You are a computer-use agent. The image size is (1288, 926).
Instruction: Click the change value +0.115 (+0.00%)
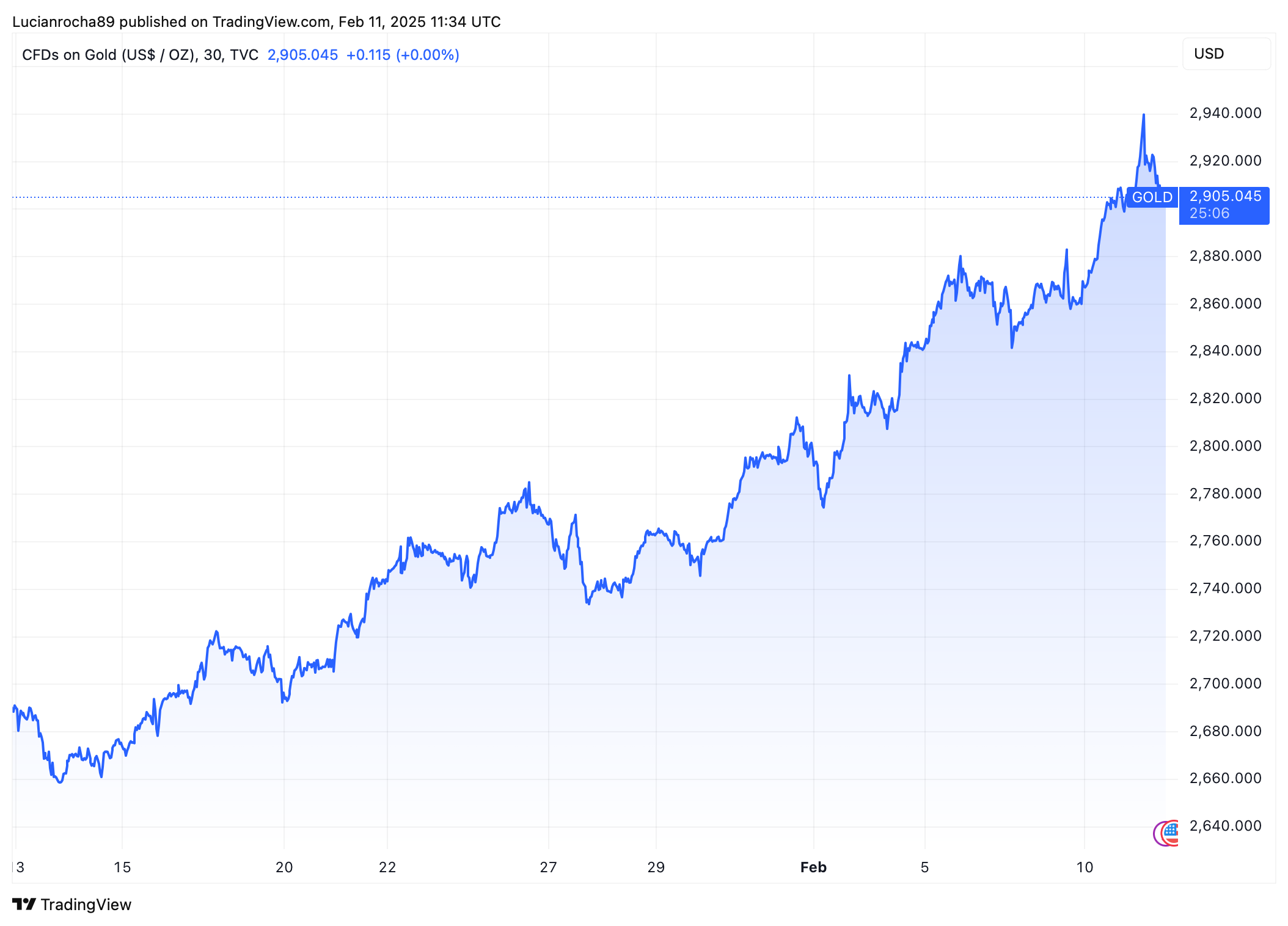click(x=403, y=55)
